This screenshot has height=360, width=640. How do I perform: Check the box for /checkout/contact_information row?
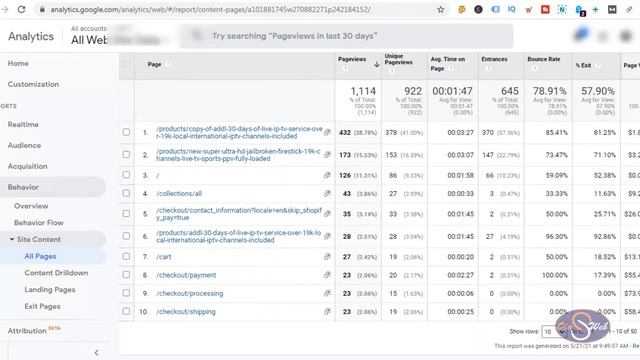click(127, 213)
